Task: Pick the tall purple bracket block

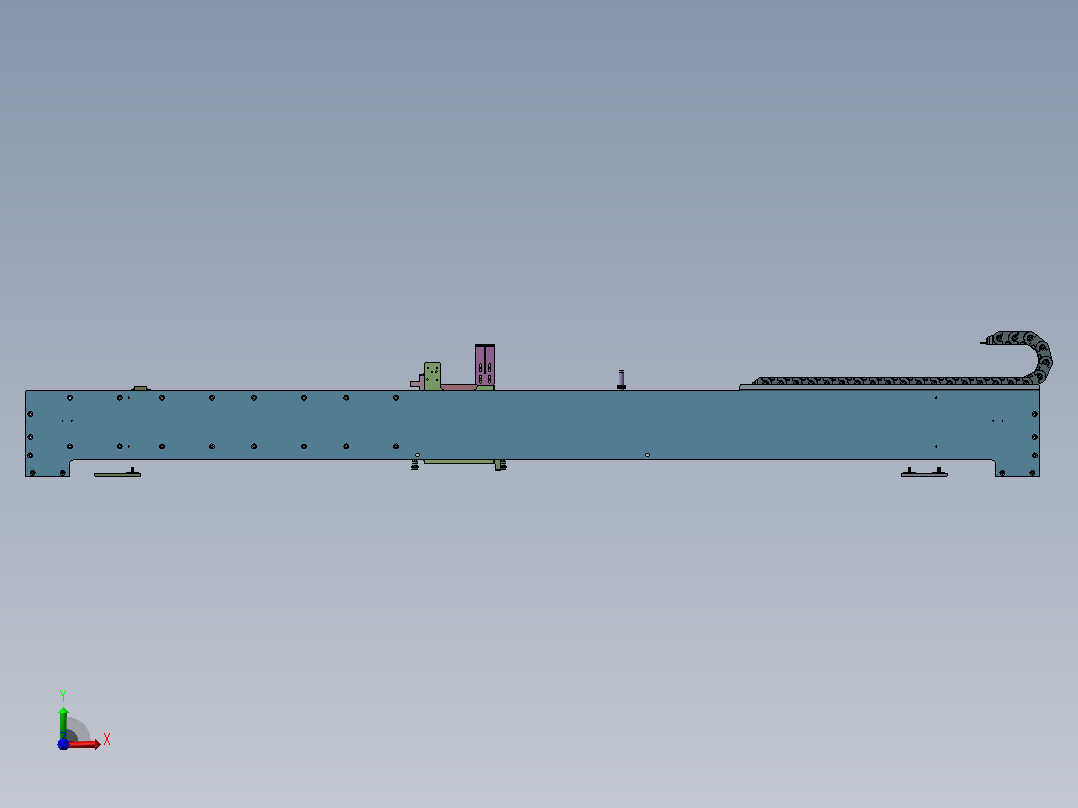Action: click(x=485, y=364)
